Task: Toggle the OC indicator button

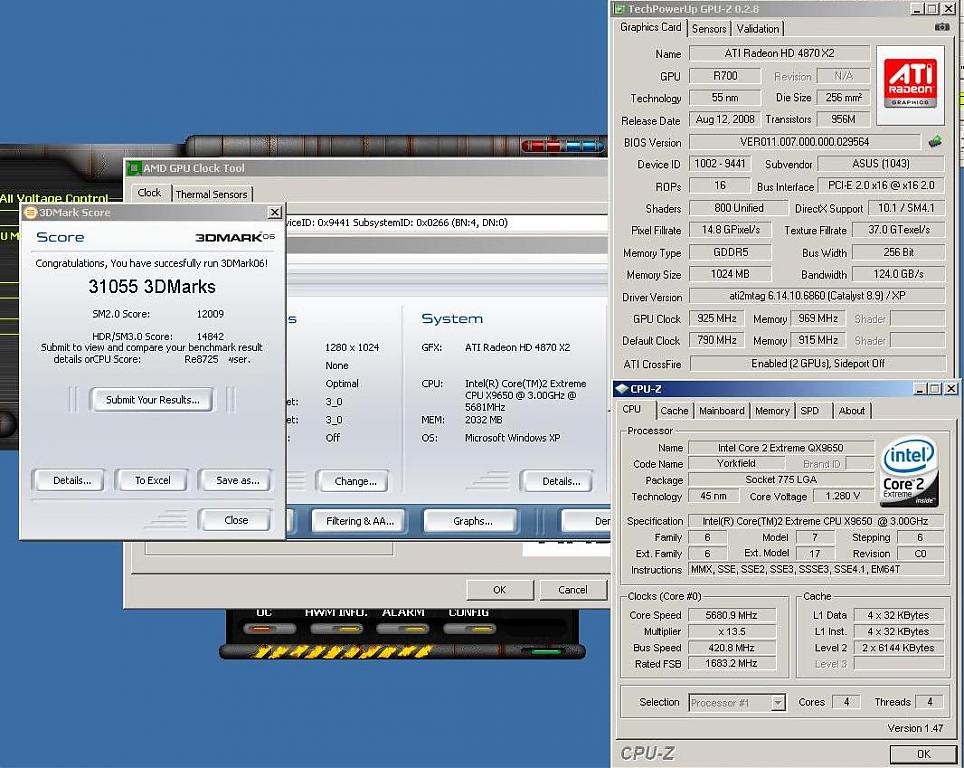Action: coord(270,629)
